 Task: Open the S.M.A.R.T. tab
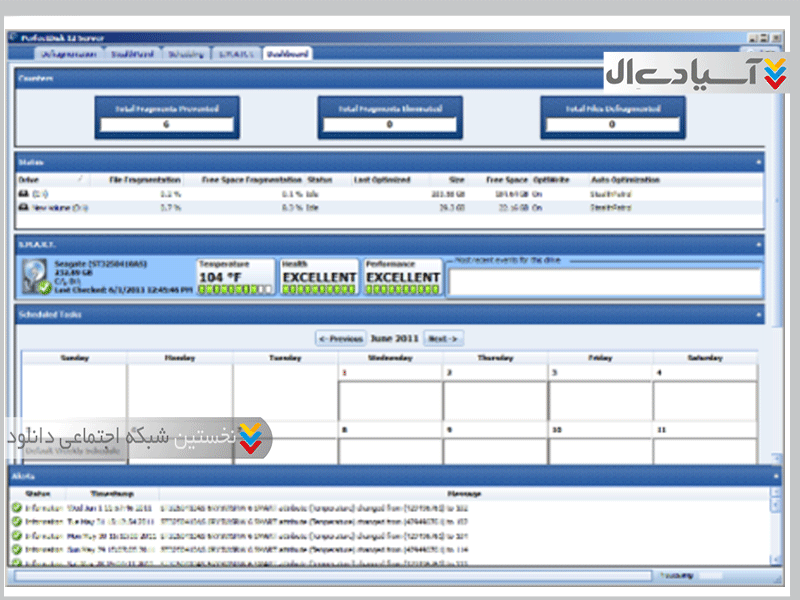[x=236, y=53]
